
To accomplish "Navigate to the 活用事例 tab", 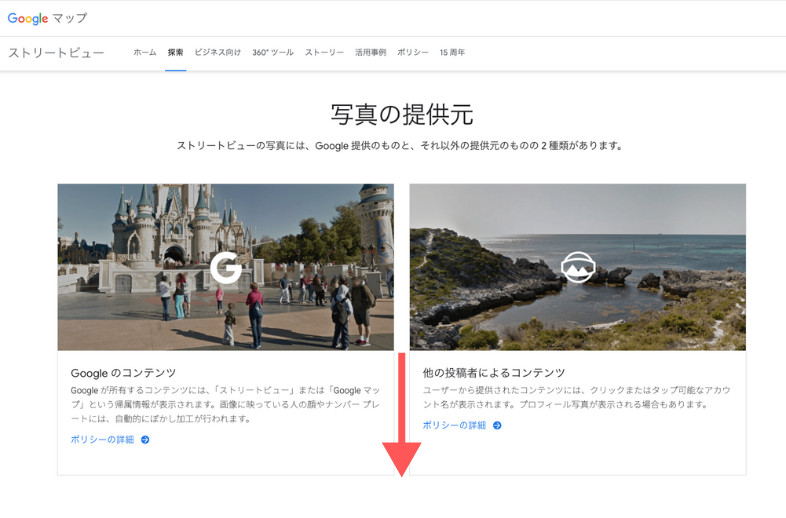I will (x=370, y=52).
